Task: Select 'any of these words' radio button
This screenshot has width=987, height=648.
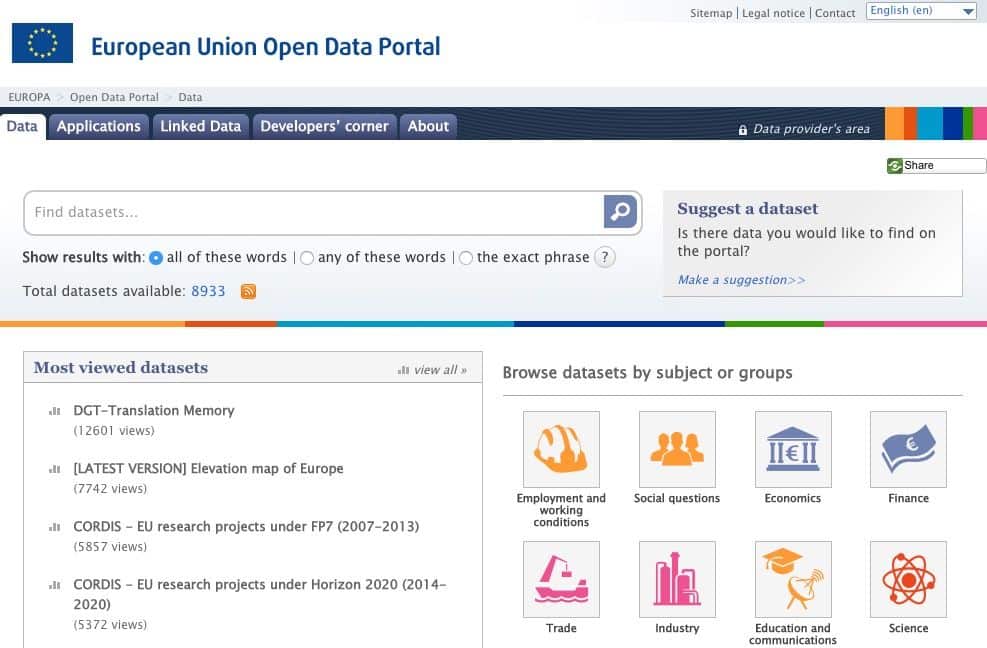Action: 307,258
